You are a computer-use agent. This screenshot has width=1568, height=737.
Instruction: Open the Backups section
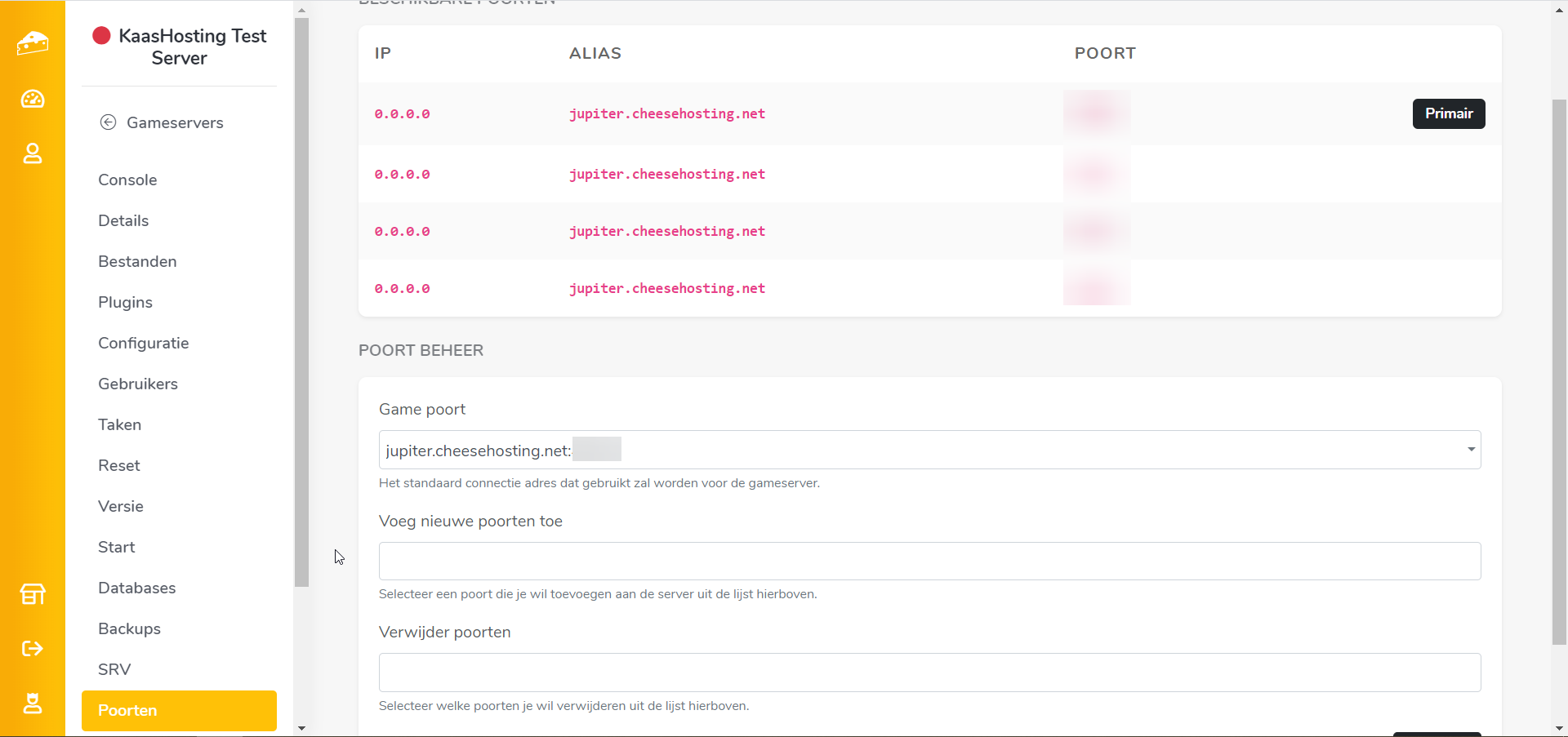click(129, 628)
